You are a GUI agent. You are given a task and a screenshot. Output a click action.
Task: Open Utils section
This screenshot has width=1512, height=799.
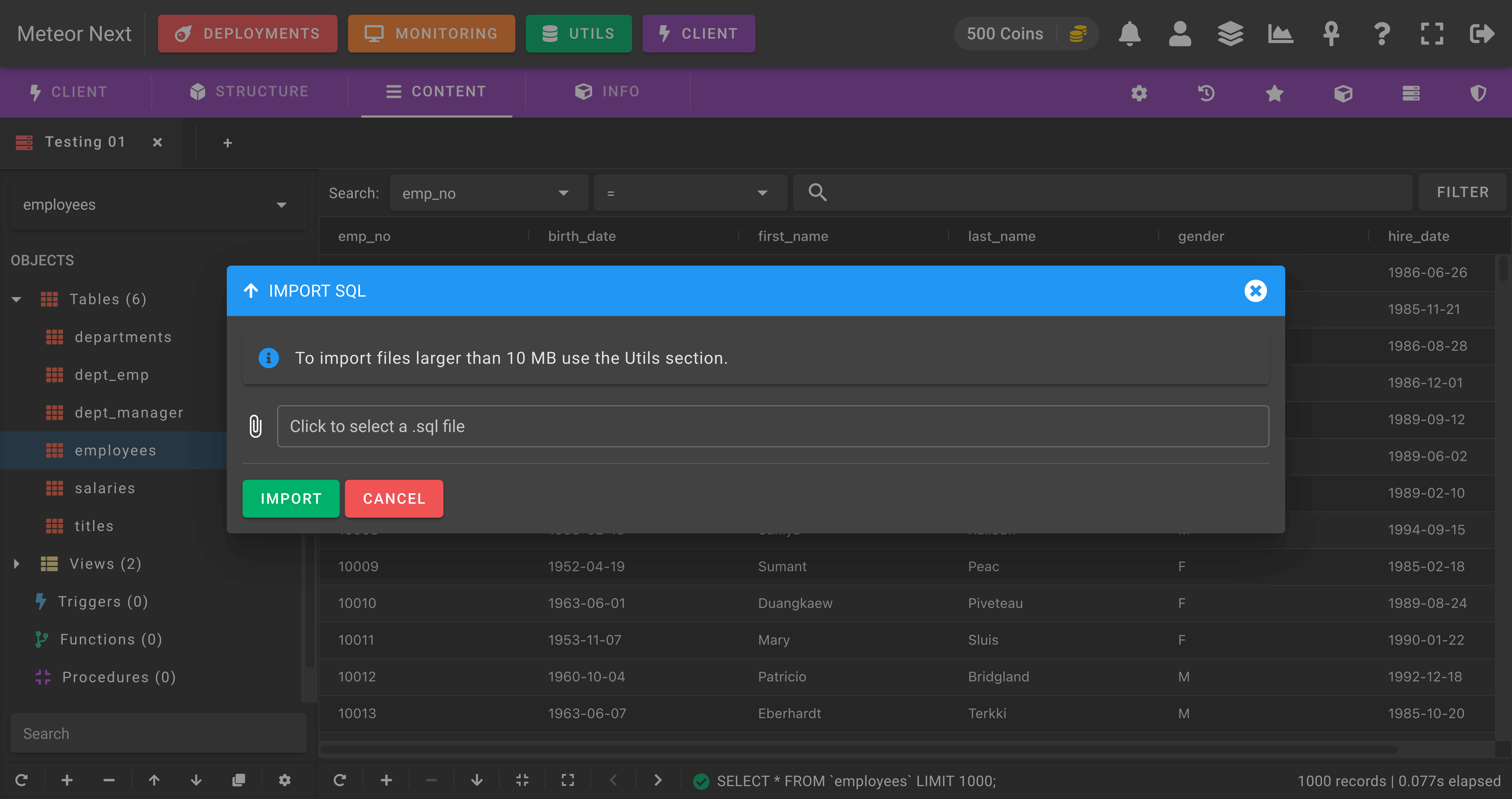click(x=579, y=33)
